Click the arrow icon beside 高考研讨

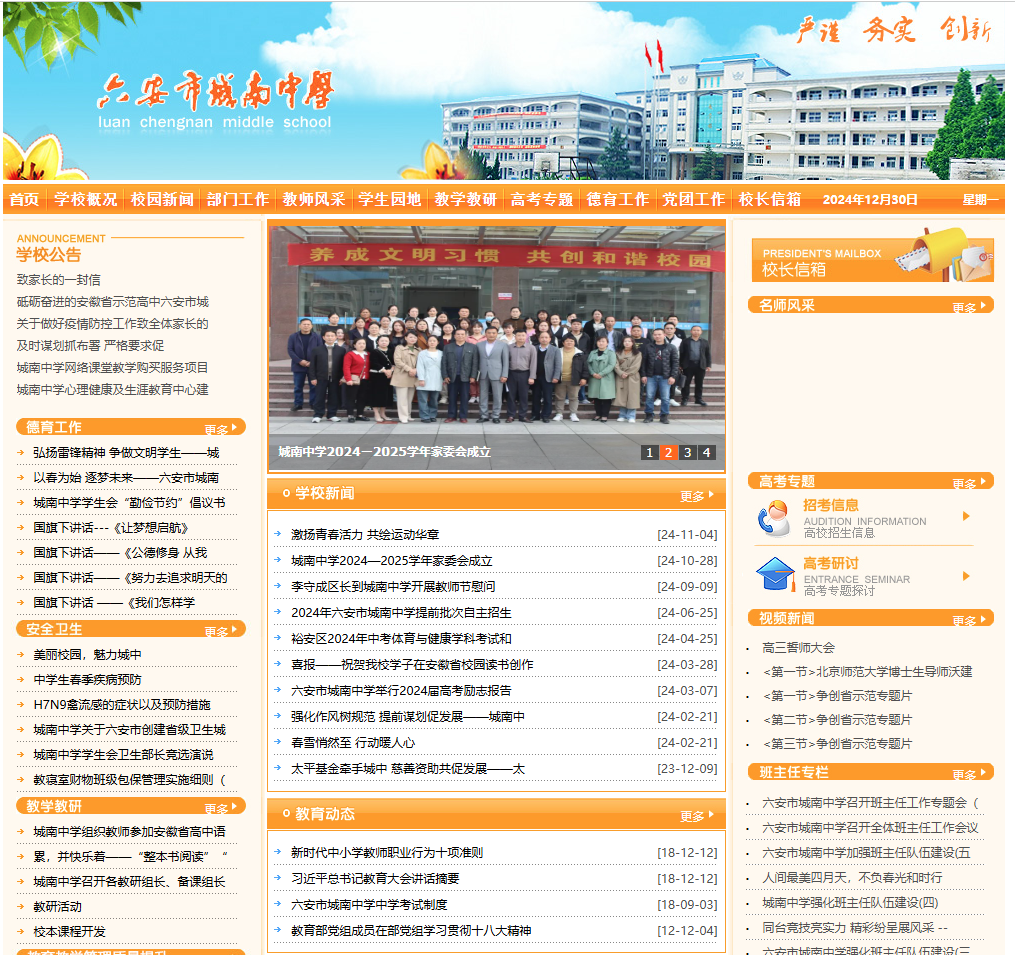coord(966,576)
